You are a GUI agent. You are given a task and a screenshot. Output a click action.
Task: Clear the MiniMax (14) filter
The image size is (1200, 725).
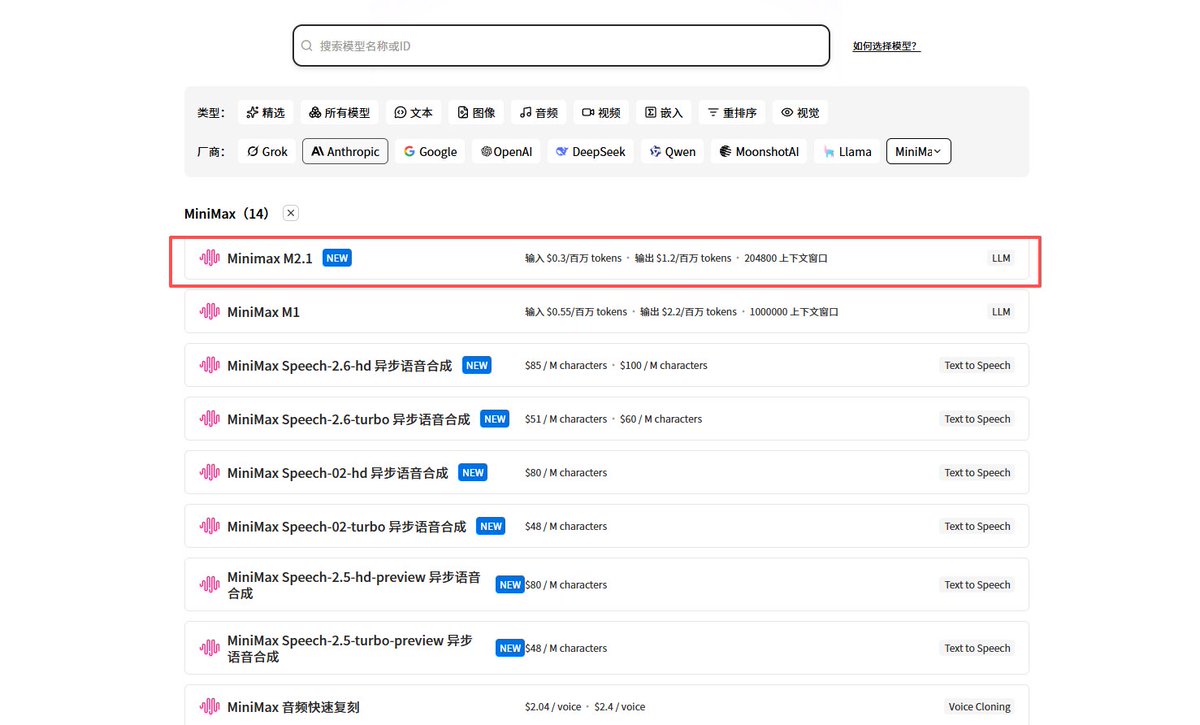(x=290, y=213)
